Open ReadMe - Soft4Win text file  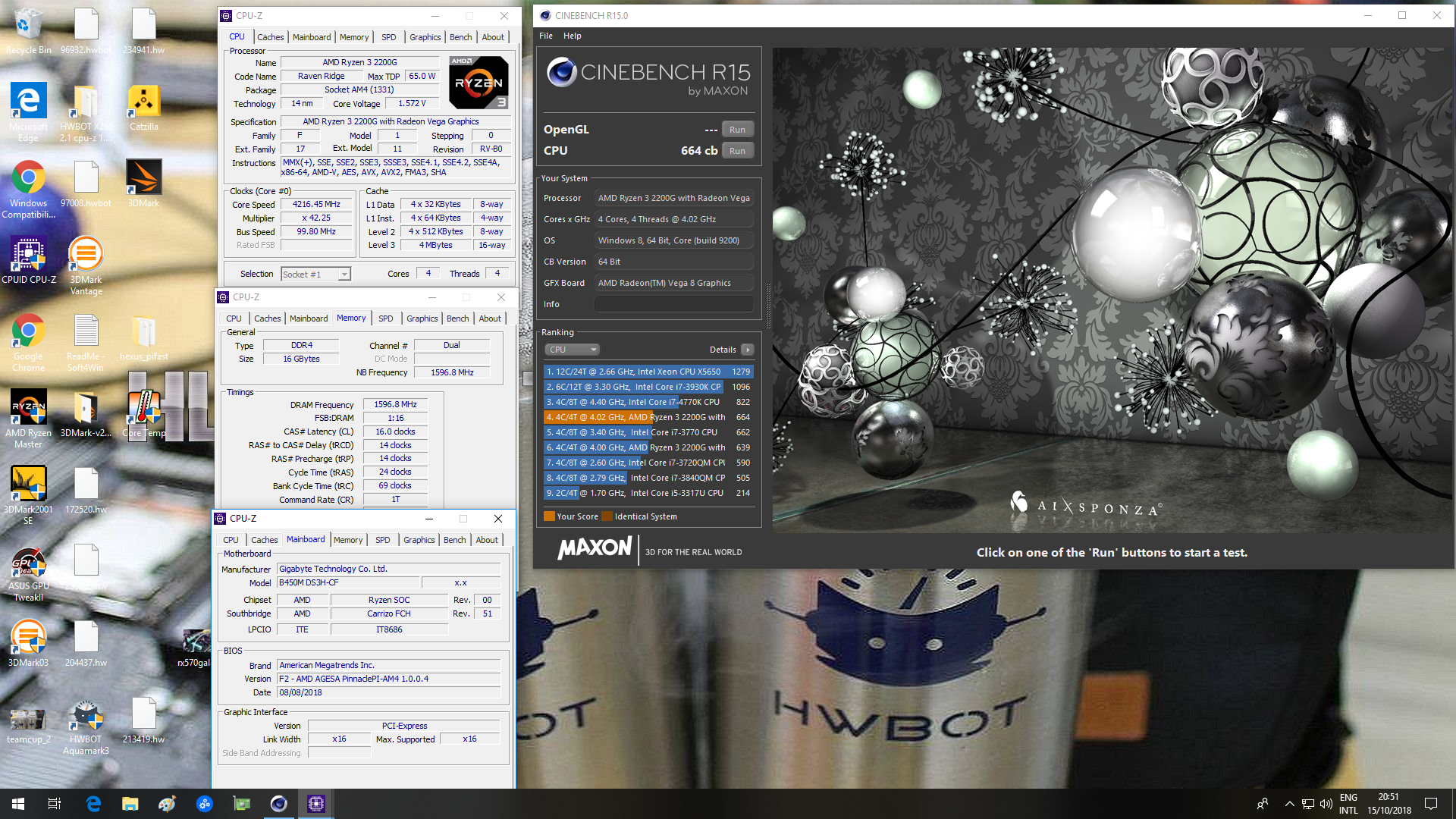tap(86, 342)
